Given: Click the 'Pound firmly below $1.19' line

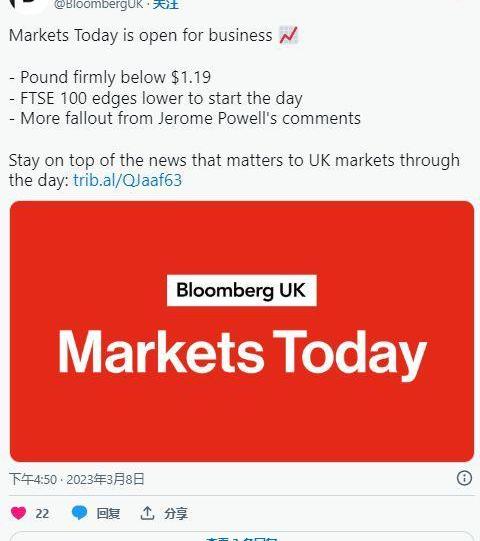Looking at the screenshot, I should point(110,77).
